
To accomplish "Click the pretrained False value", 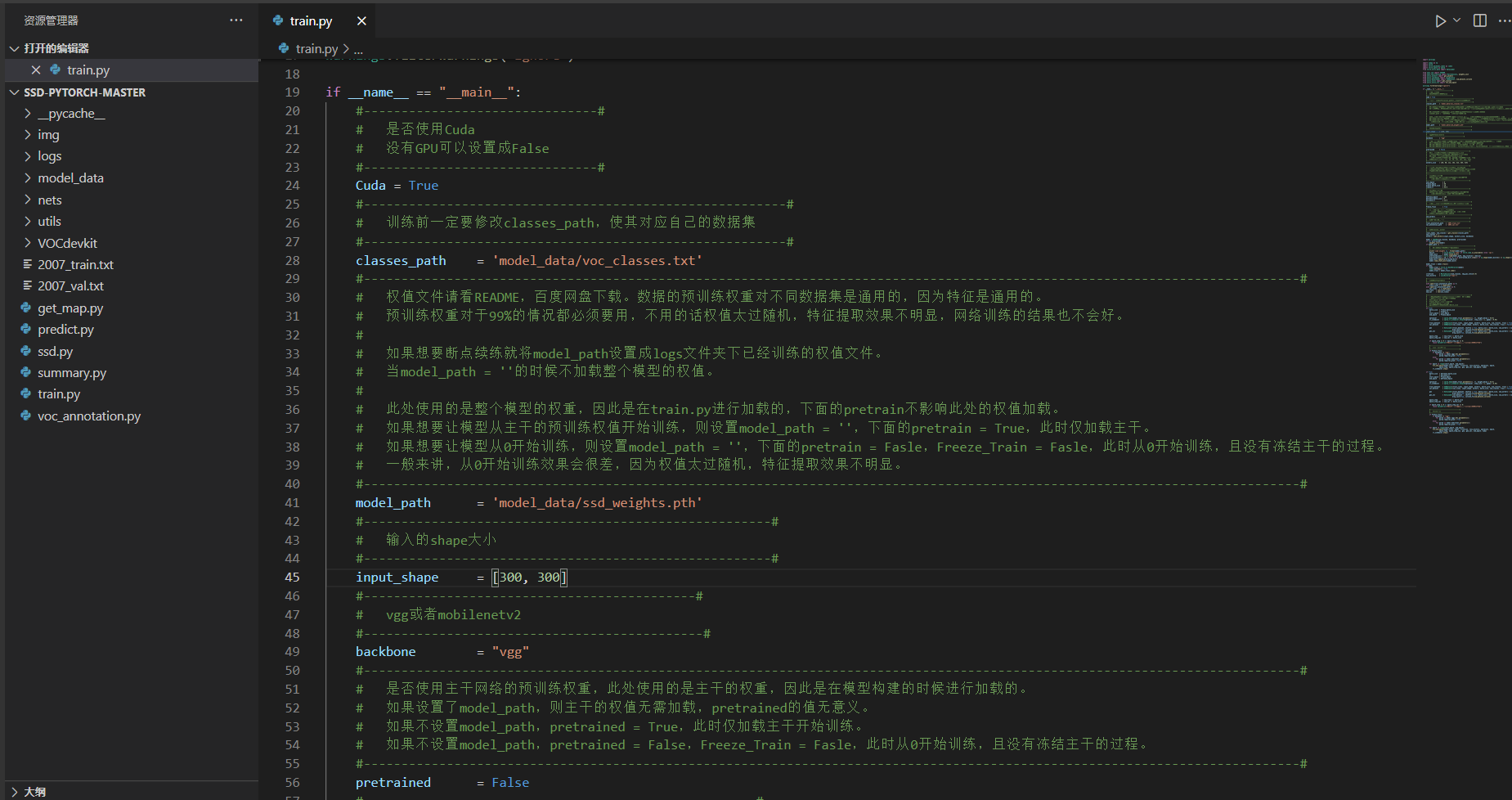I will pyautogui.click(x=510, y=783).
